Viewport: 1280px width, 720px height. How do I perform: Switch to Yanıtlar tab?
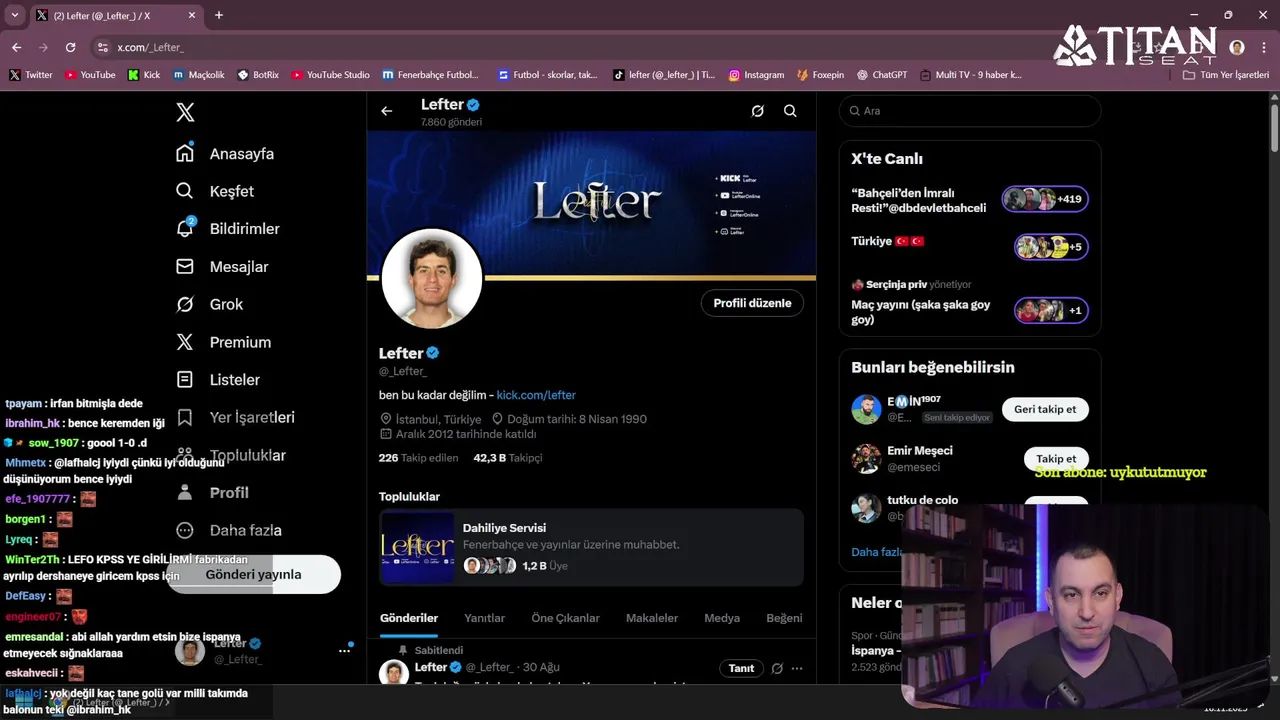pos(484,618)
